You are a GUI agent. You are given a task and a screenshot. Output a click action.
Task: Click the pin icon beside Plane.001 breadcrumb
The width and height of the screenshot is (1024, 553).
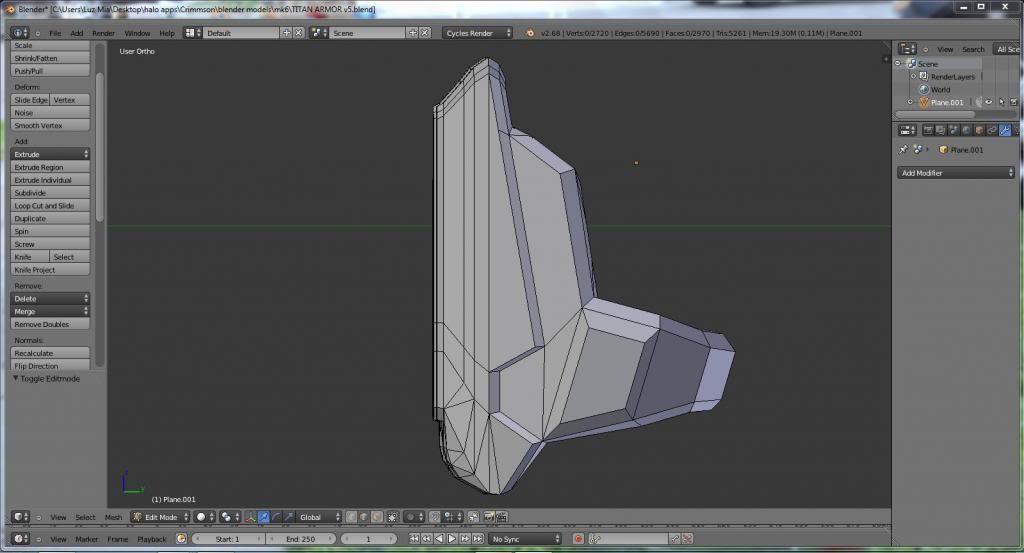pyautogui.click(x=904, y=150)
